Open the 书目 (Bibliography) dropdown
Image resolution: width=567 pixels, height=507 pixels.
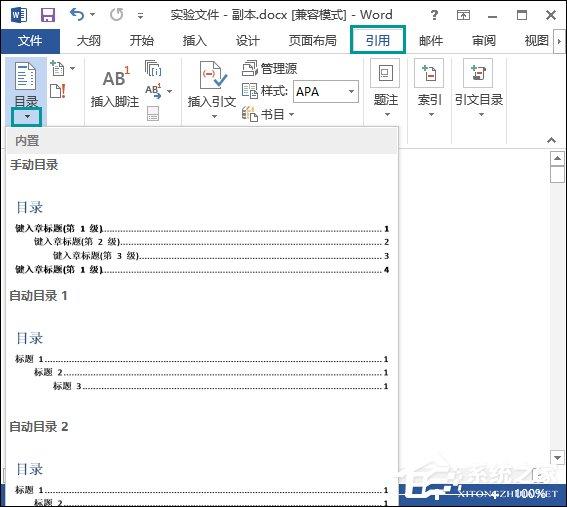click(268, 114)
